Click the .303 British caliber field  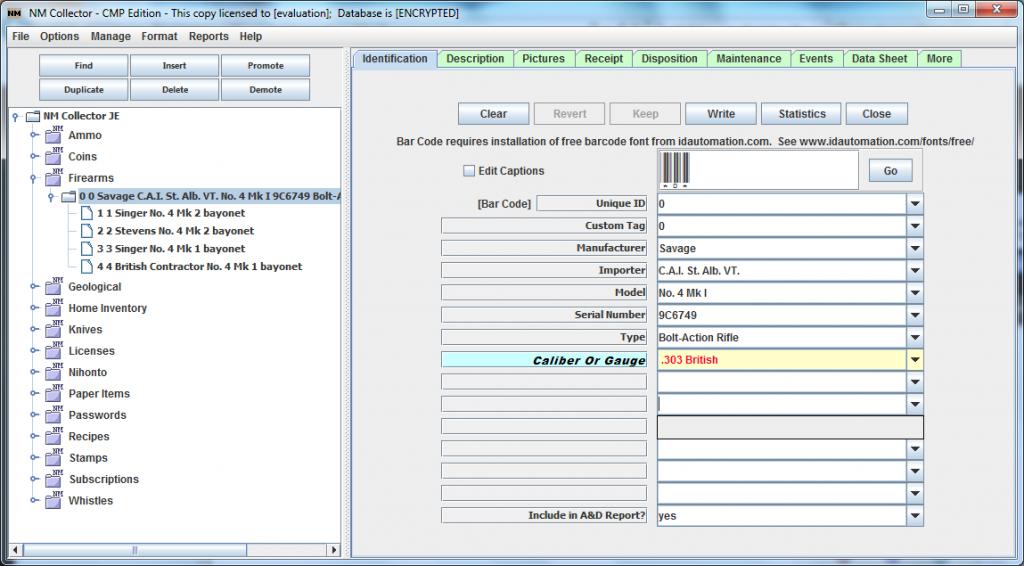tap(782, 360)
